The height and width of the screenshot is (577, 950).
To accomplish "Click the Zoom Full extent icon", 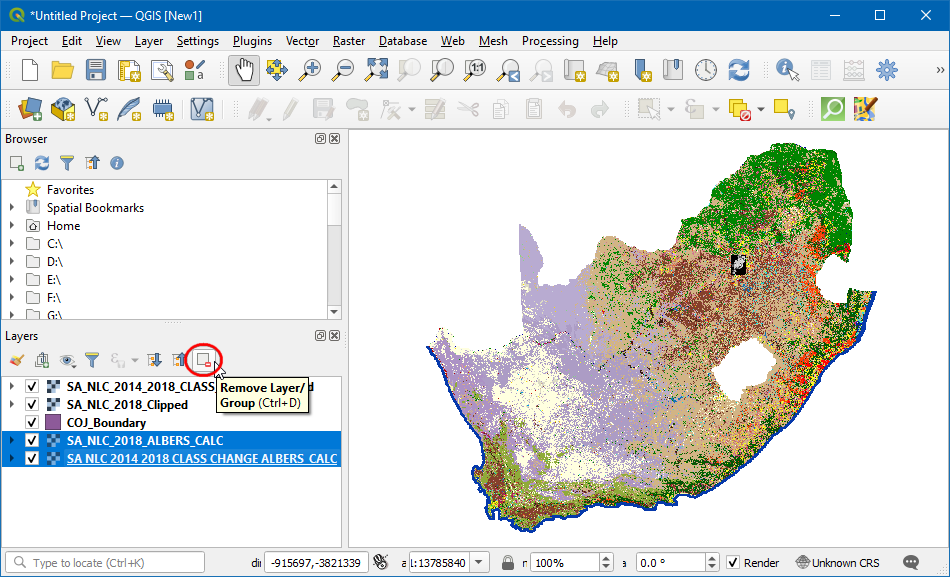I will click(376, 70).
